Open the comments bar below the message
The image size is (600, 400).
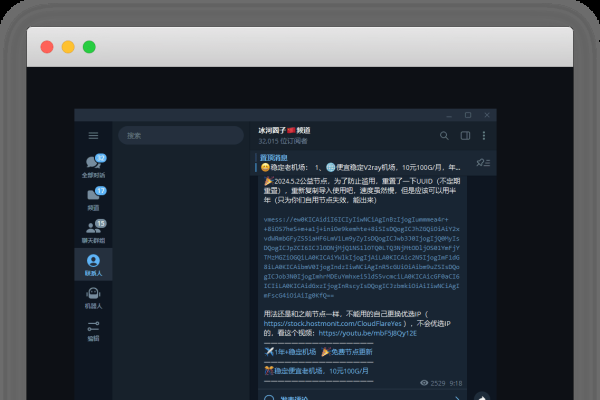(362, 397)
